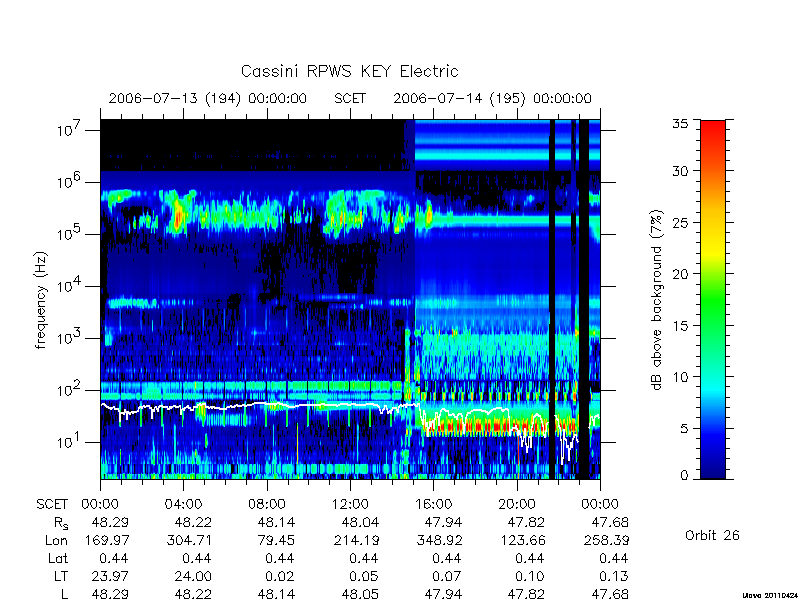Click the "SCET" label between the dates
Screen dimensions: 800x600
[x=350, y=98]
